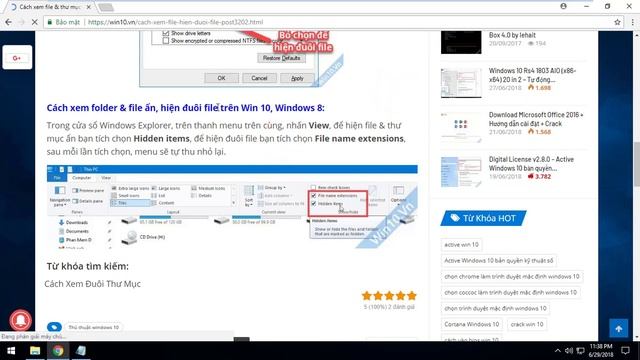The image size is (640, 360).
Task: Click 'chọn trình duyệt mặc định windows 10' tag
Action: pyautogui.click(x=495, y=308)
